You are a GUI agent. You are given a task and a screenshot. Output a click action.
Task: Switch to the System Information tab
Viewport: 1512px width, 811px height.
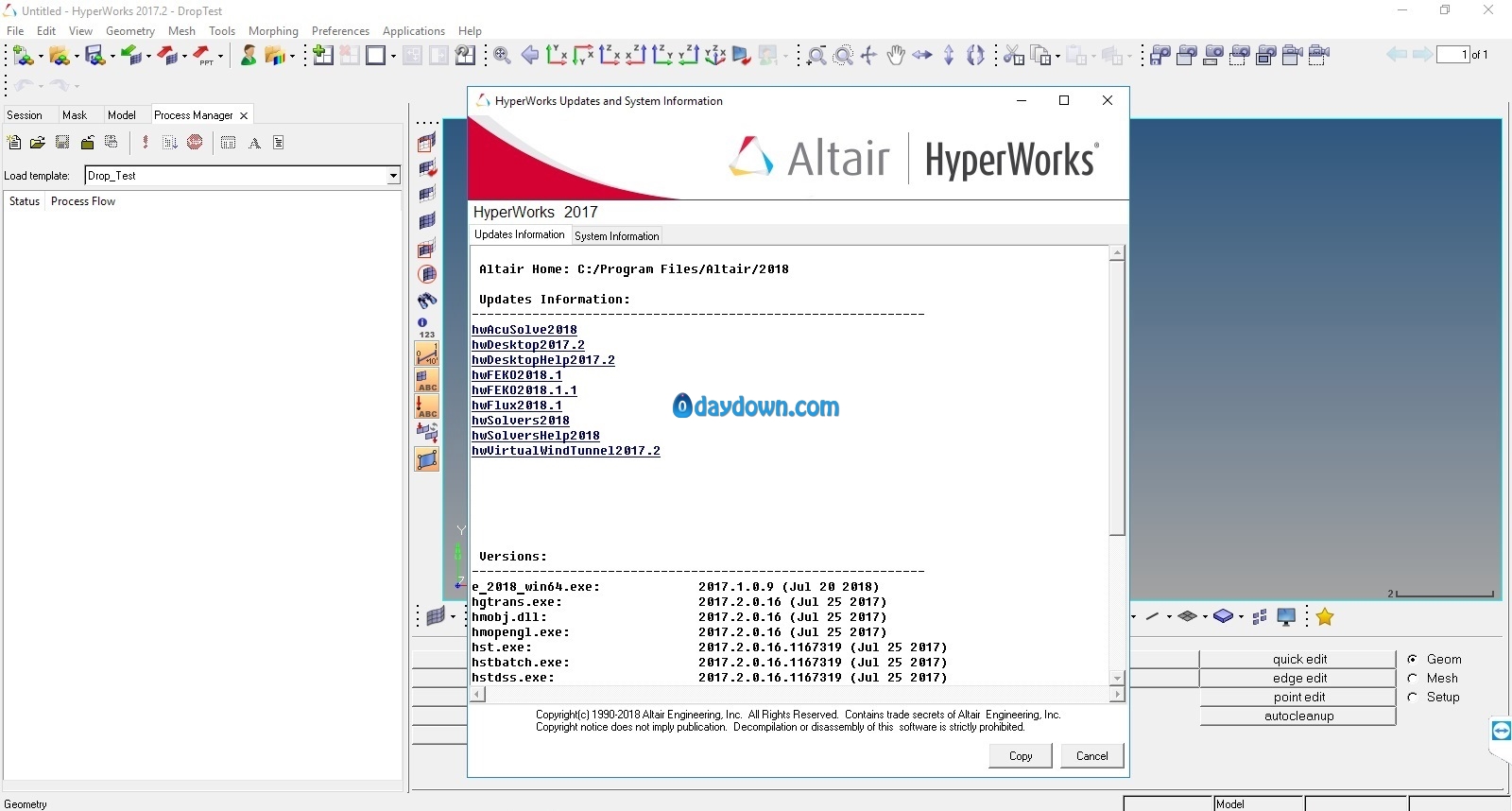[x=616, y=236]
